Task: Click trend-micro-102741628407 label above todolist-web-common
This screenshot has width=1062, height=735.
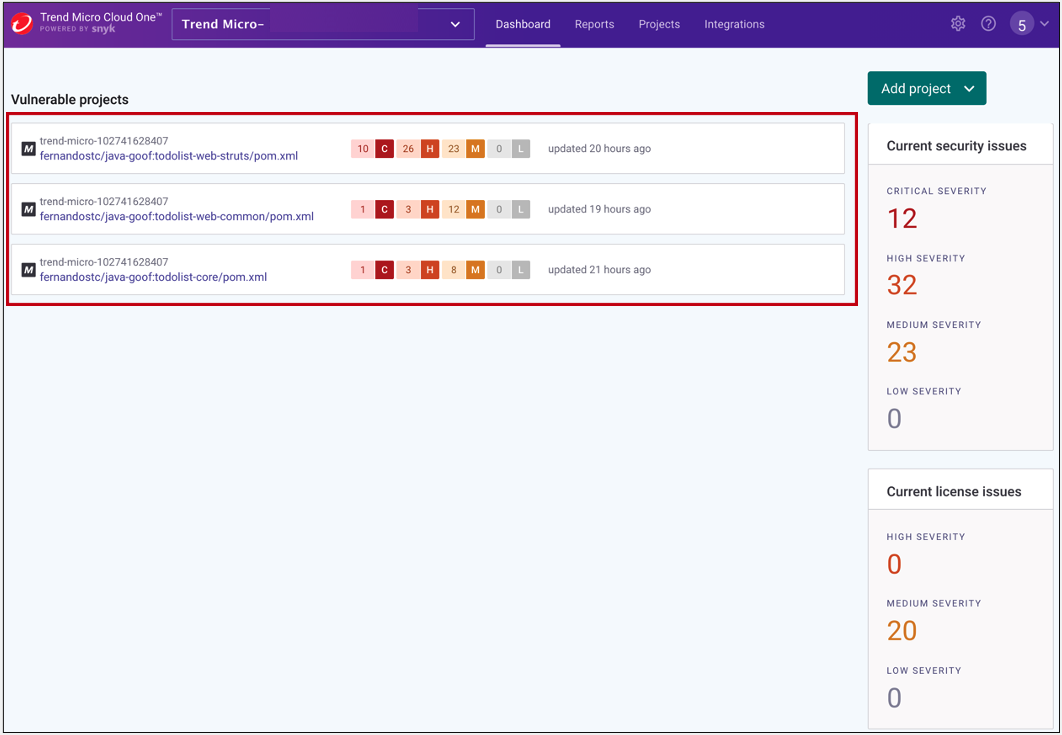Action: (104, 201)
